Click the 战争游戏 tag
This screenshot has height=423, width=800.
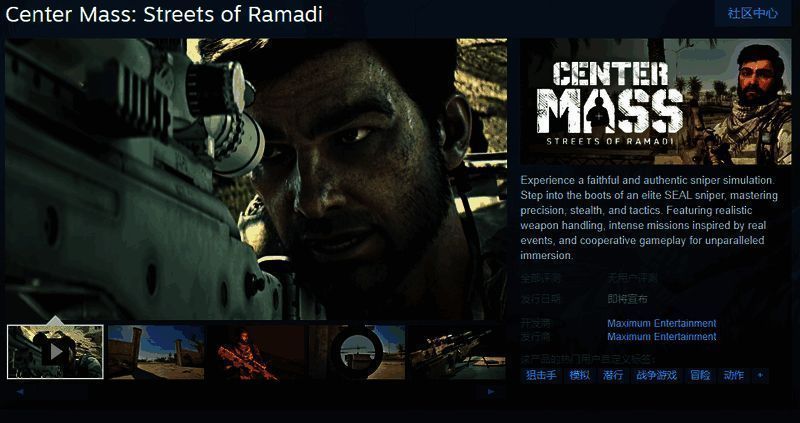tap(657, 376)
